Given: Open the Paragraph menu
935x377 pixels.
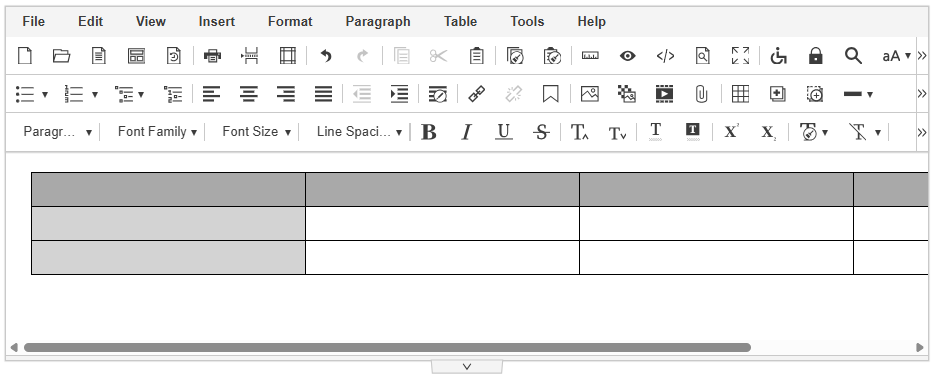Looking at the screenshot, I should (378, 21).
